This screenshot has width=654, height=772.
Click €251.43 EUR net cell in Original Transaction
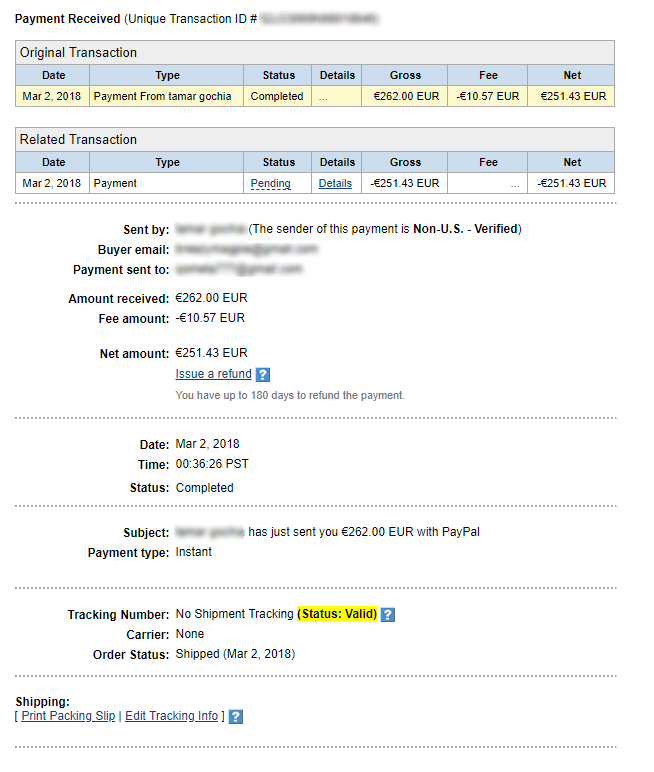(571, 96)
